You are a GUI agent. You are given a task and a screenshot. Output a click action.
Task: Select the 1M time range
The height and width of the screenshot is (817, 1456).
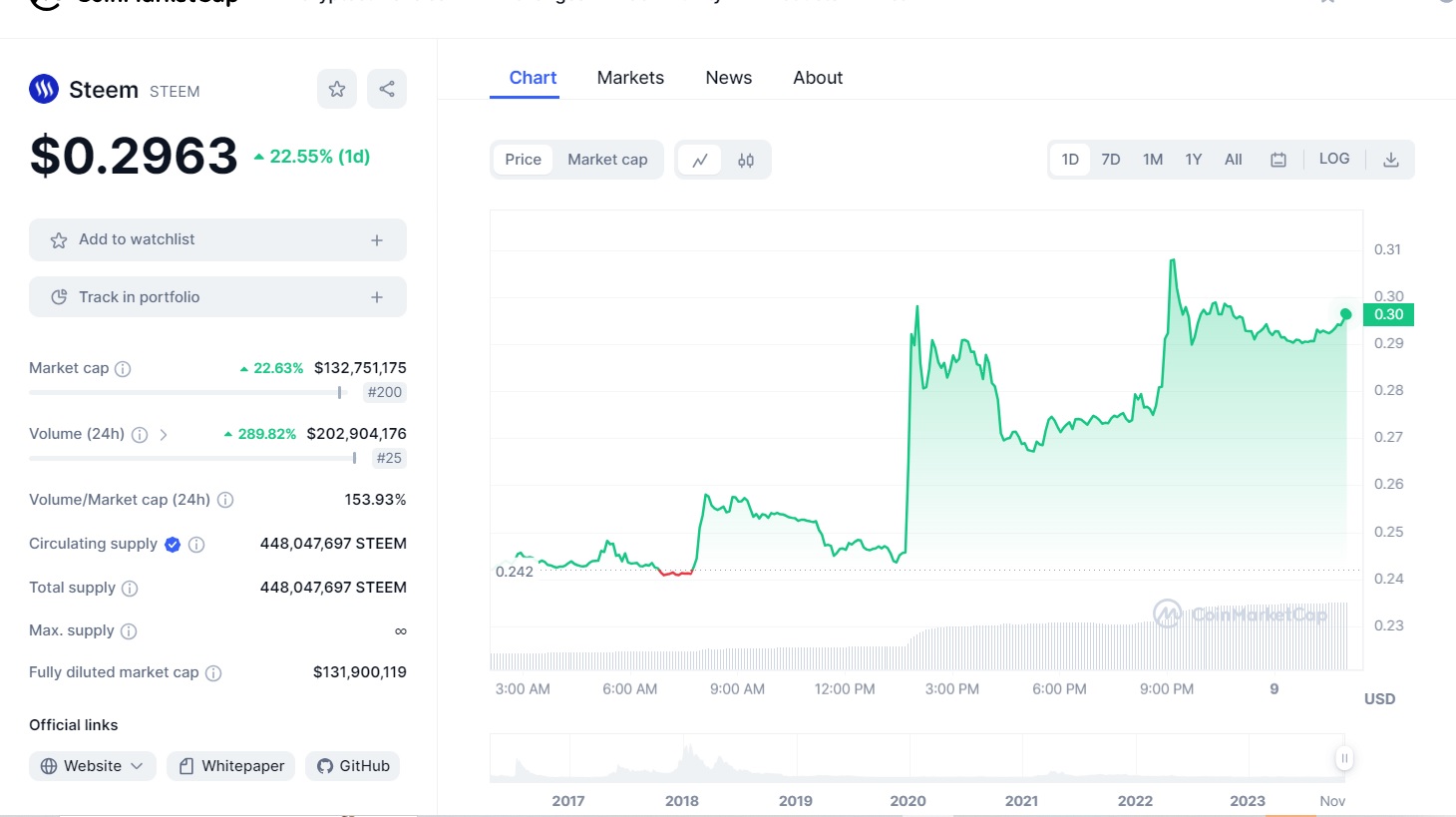(1153, 160)
